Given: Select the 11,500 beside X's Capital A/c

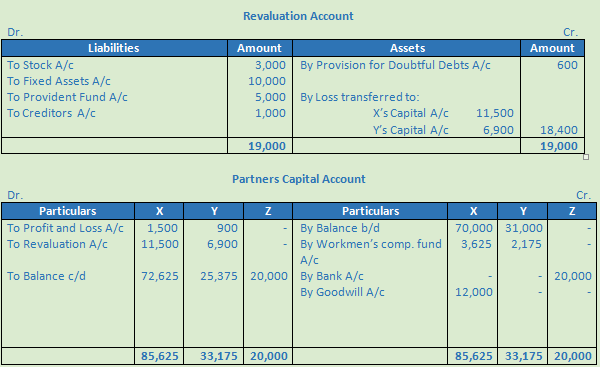Looking at the screenshot, I should pyautogui.click(x=495, y=113).
